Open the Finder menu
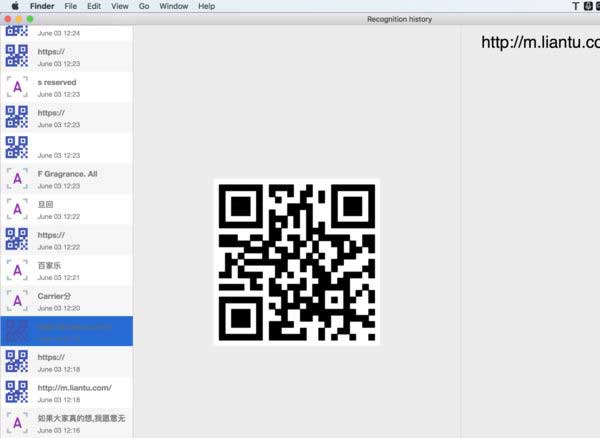This screenshot has width=600, height=438. click(42, 6)
